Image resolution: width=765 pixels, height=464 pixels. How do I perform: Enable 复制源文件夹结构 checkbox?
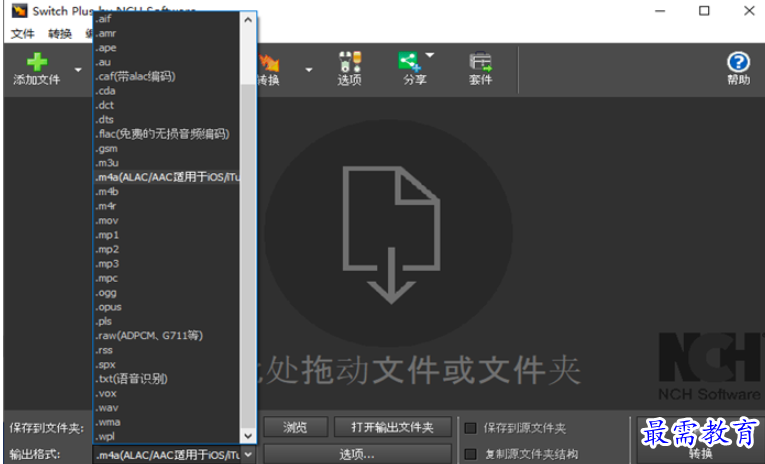click(470, 454)
